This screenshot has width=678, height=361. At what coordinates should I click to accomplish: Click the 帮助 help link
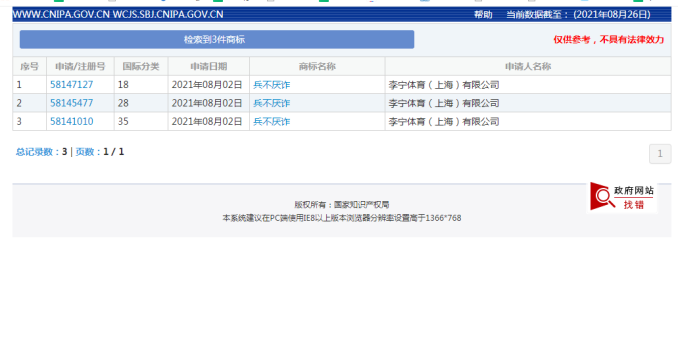tap(483, 15)
